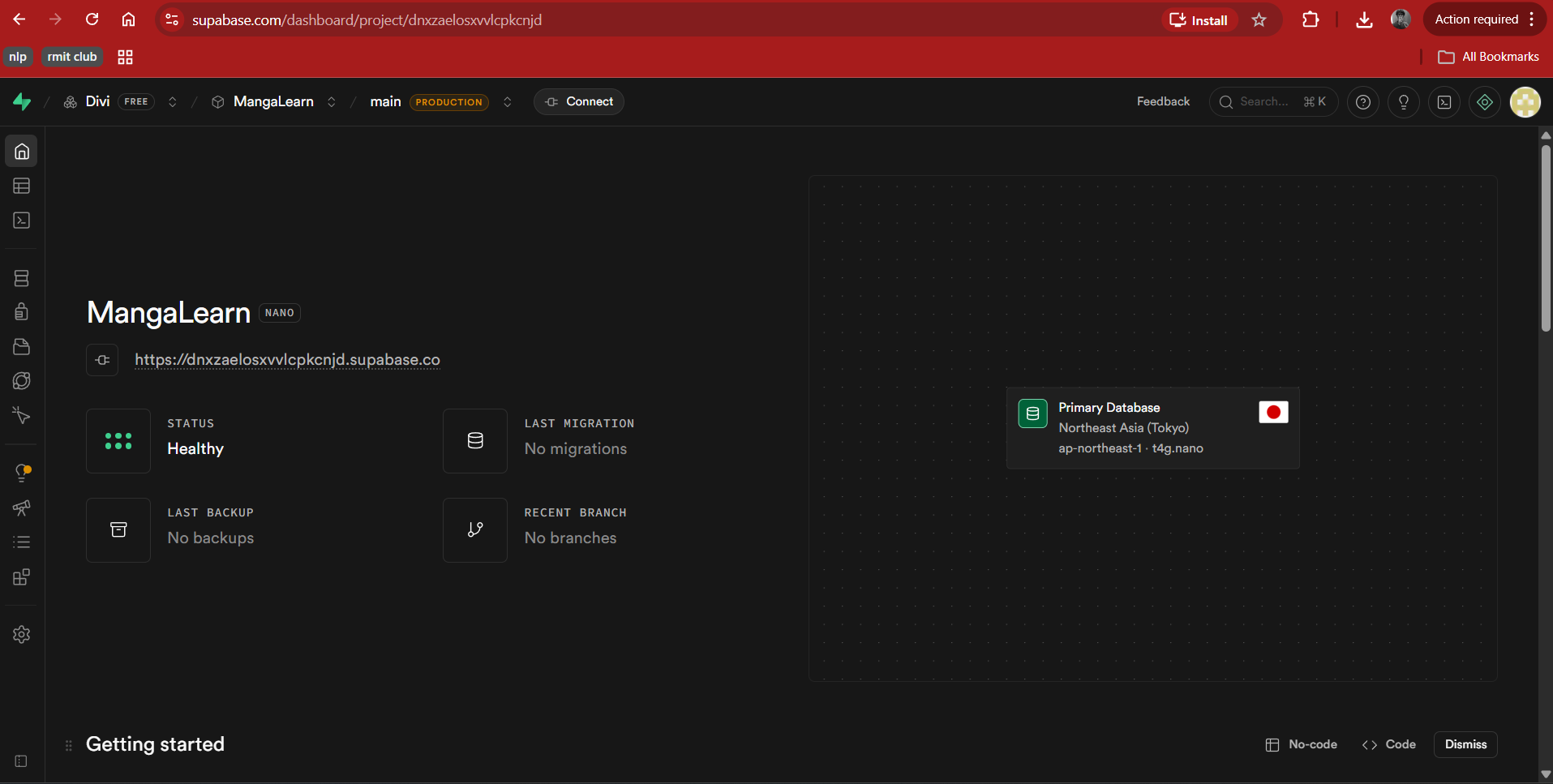Image resolution: width=1553 pixels, height=784 pixels.
Task: Switch Getting started to No-code
Action: click(1302, 744)
